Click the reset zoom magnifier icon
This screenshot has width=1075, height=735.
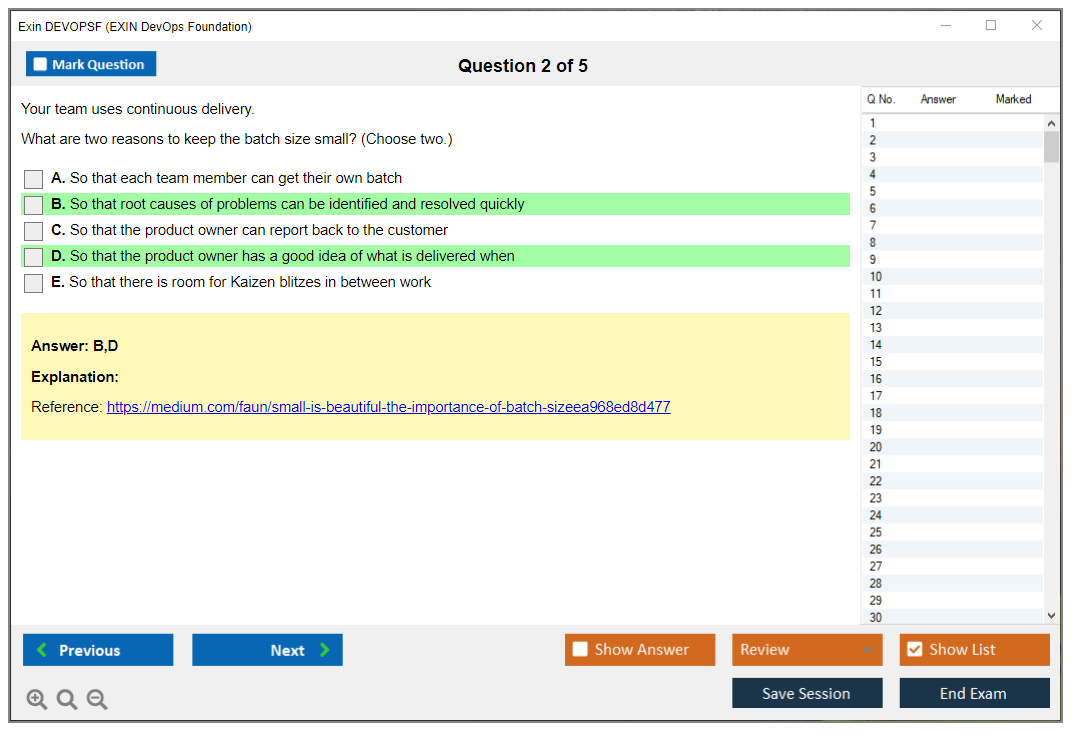pyautogui.click(x=67, y=700)
